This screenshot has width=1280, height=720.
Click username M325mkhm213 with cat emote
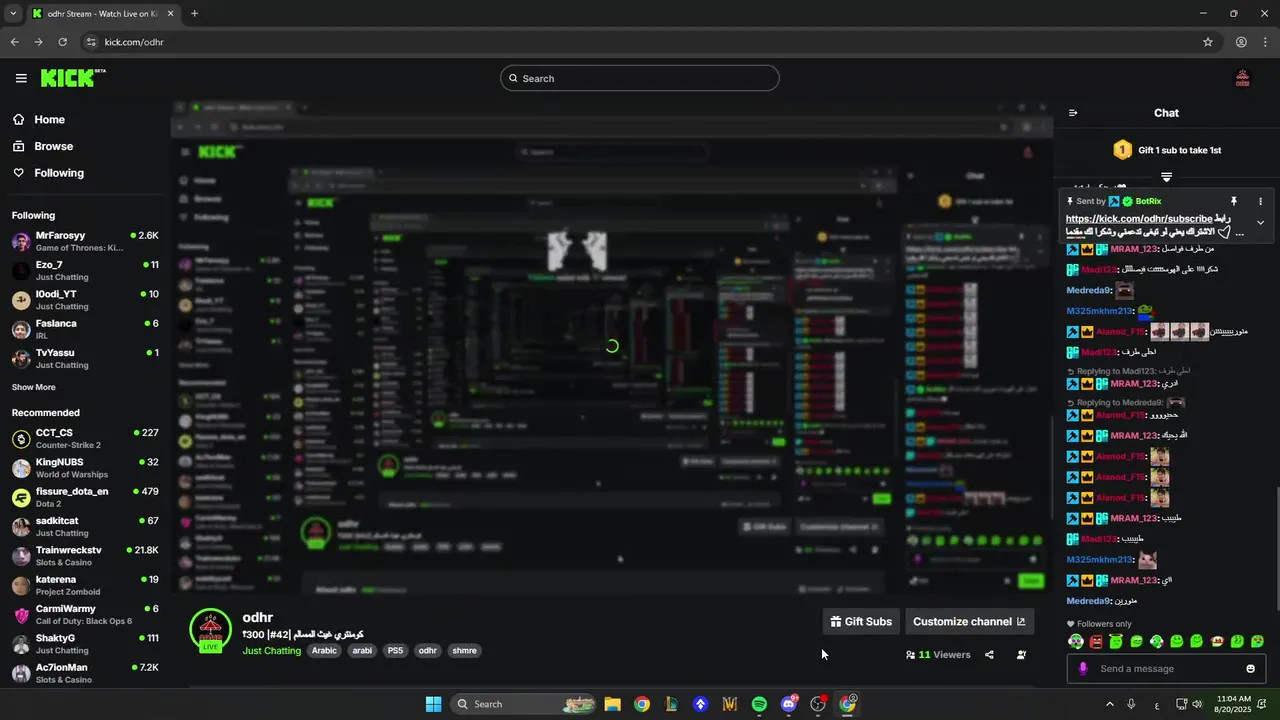click(x=1099, y=560)
